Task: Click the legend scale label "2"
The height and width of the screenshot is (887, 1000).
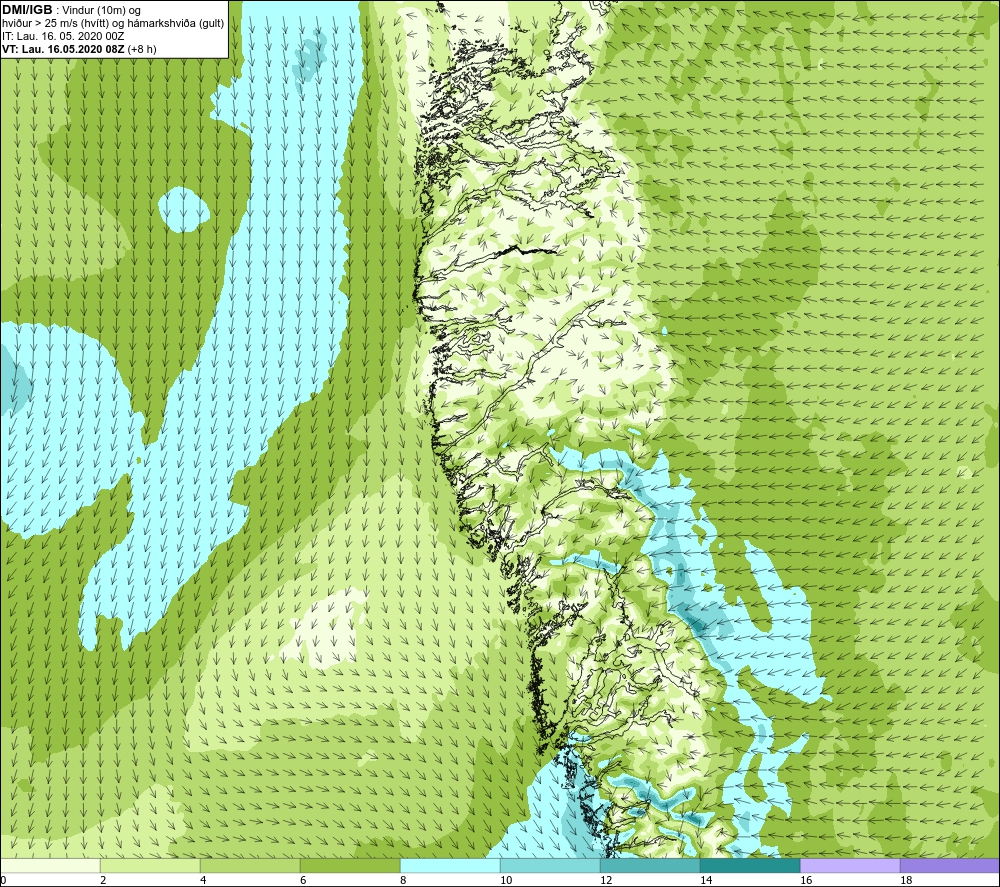Action: (103, 881)
